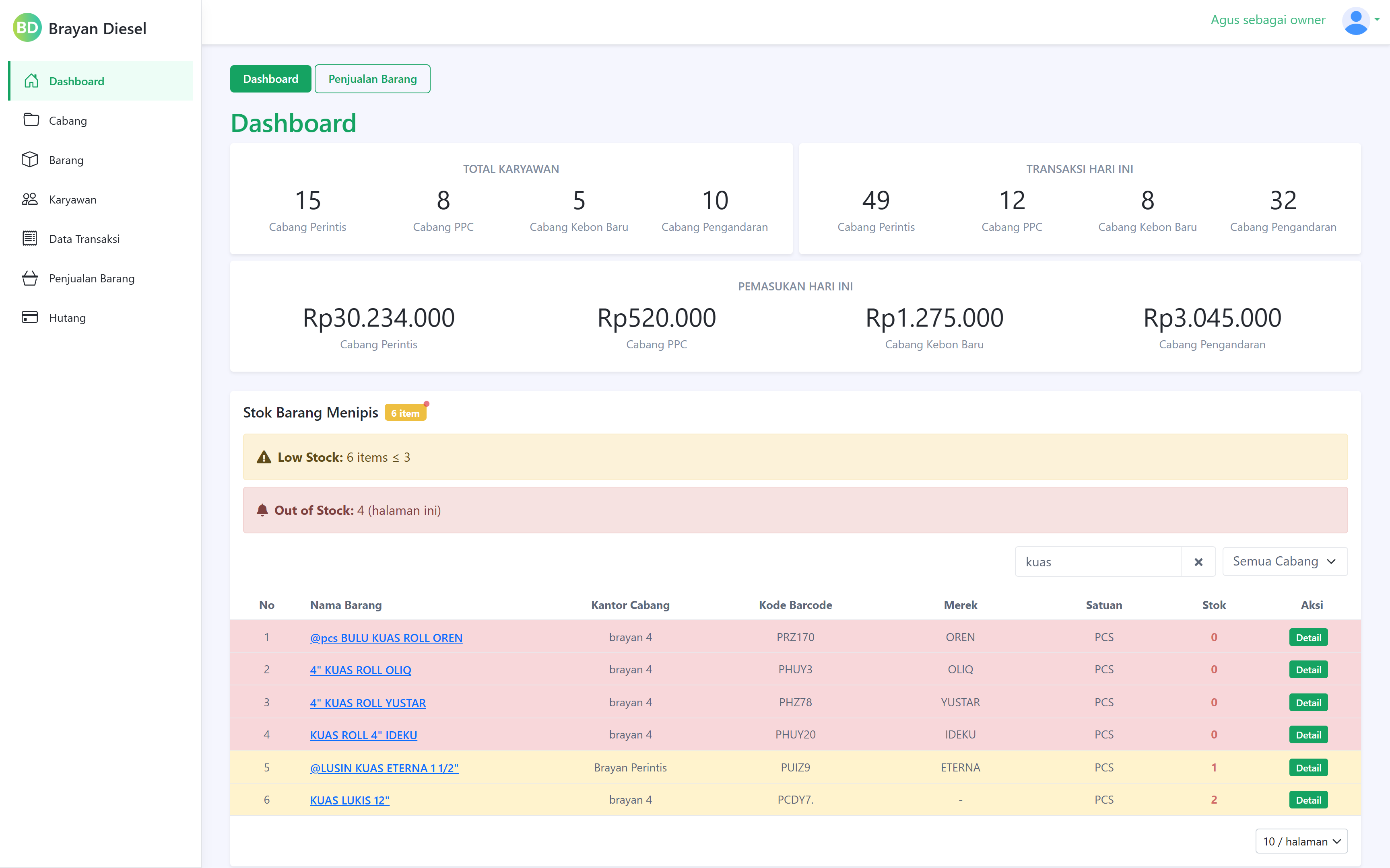This screenshot has height=868, width=1390.
Task: Click the Barang box icon
Action: pos(30,160)
